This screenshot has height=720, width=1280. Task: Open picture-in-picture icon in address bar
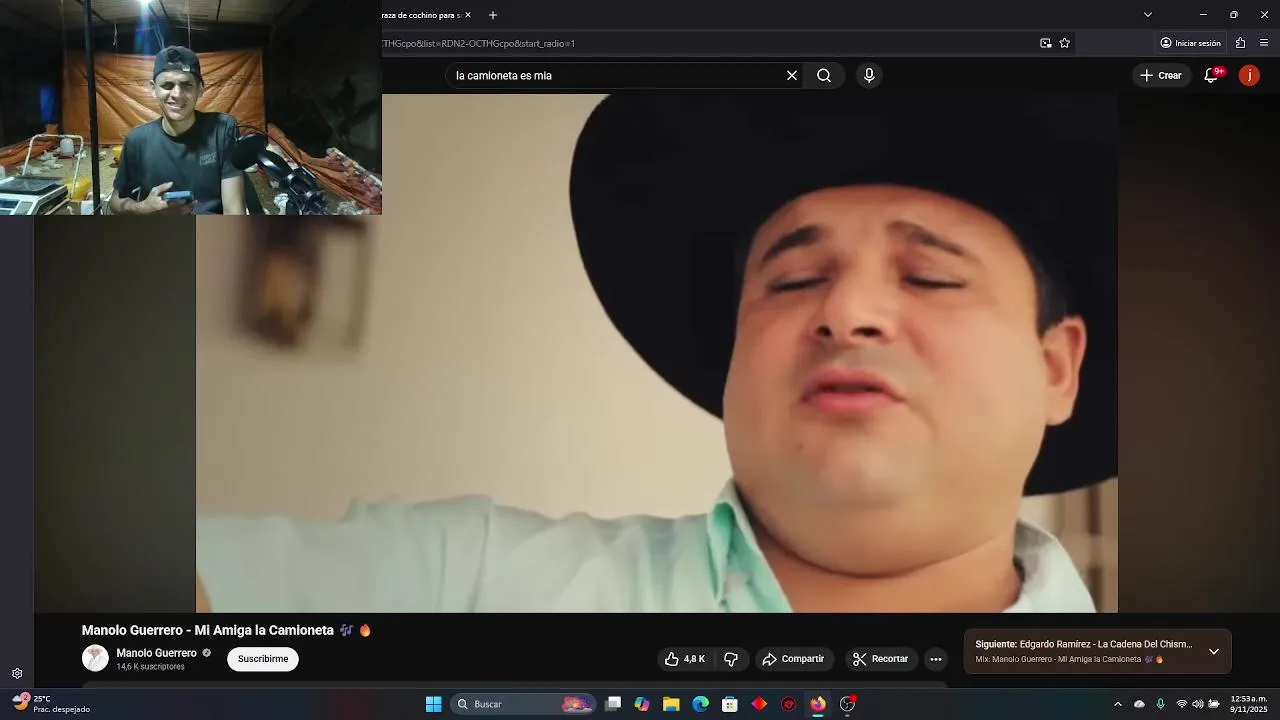(x=1046, y=43)
